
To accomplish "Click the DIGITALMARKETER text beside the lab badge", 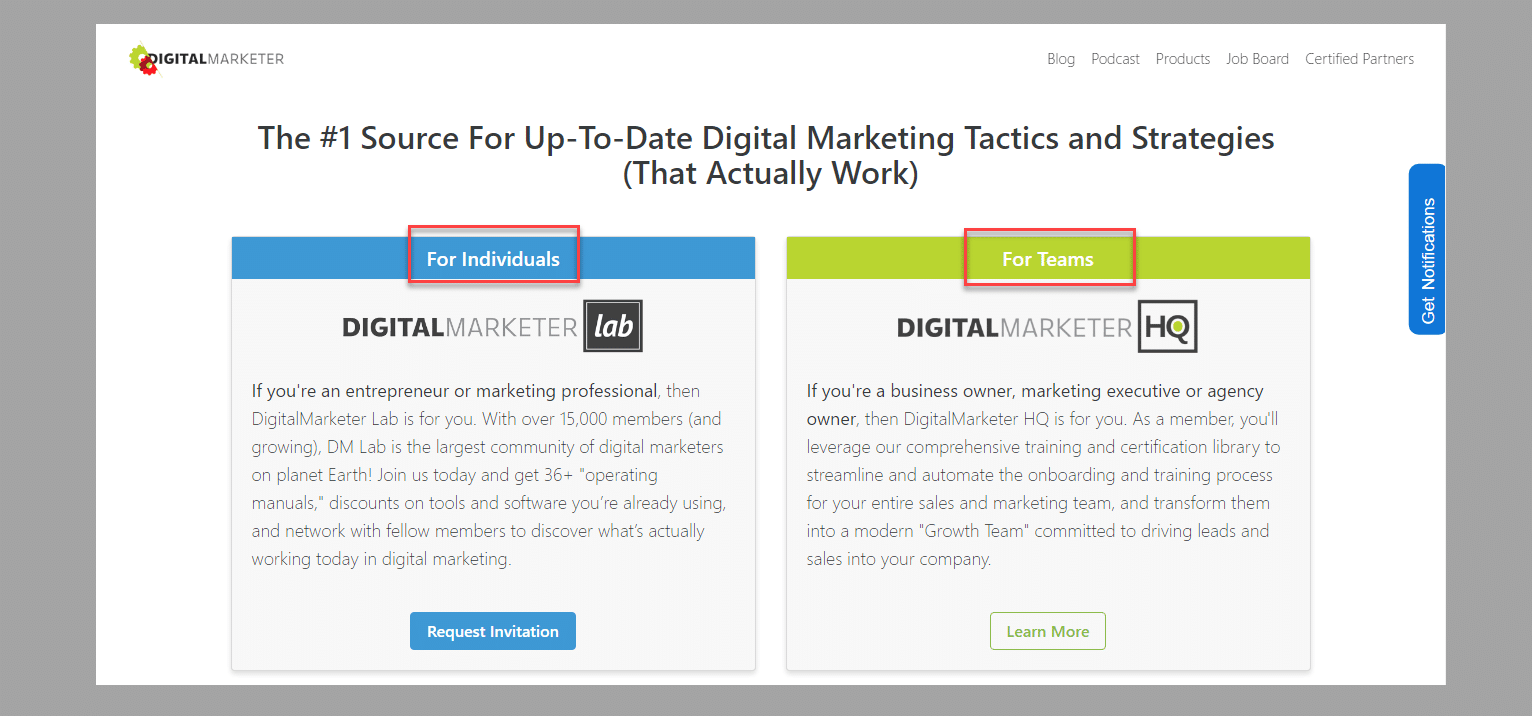I will 460,327.
